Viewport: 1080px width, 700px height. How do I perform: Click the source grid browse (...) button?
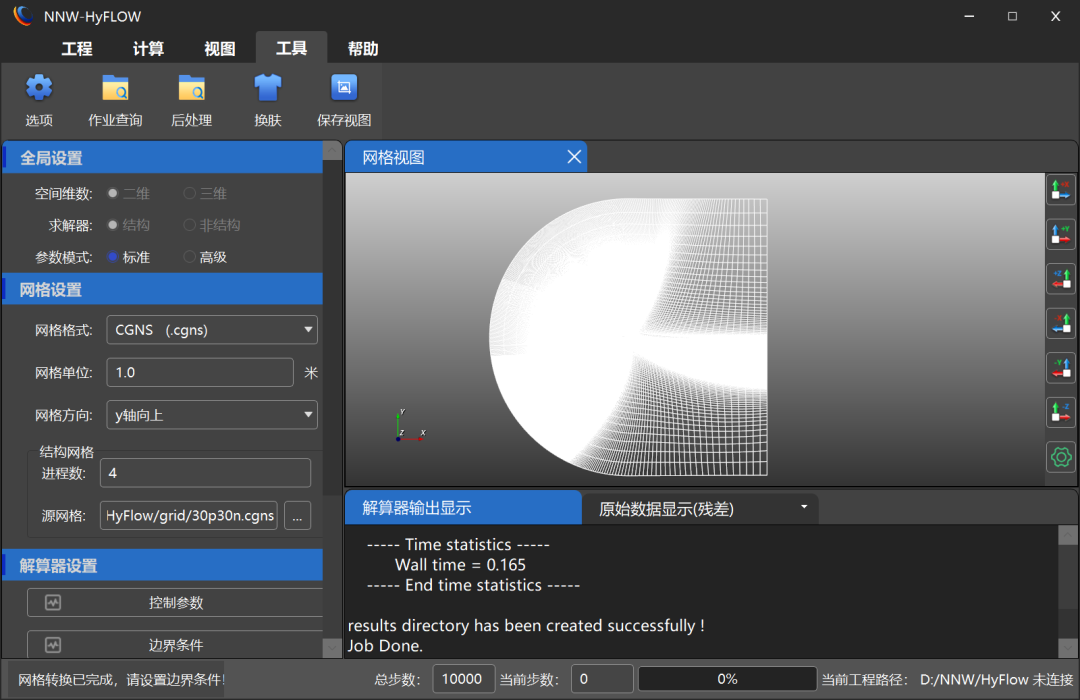coord(298,515)
